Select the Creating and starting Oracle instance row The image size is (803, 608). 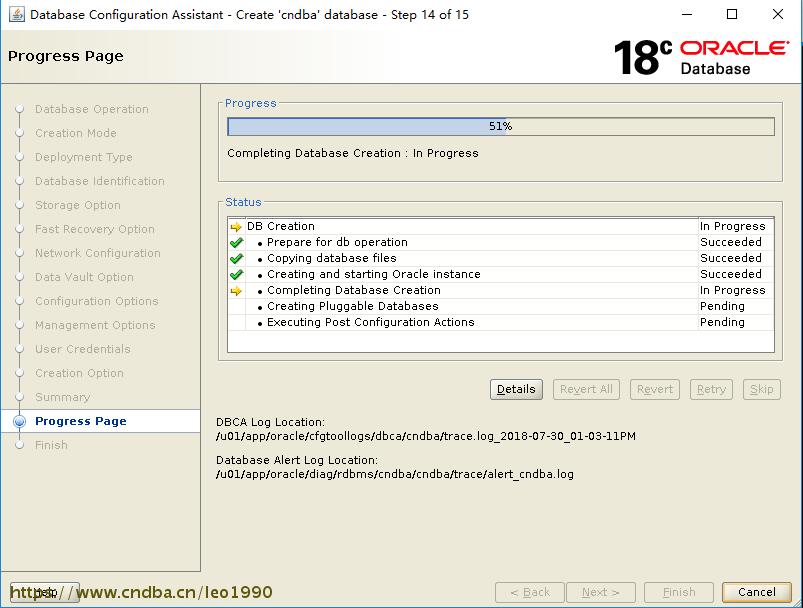(x=501, y=275)
